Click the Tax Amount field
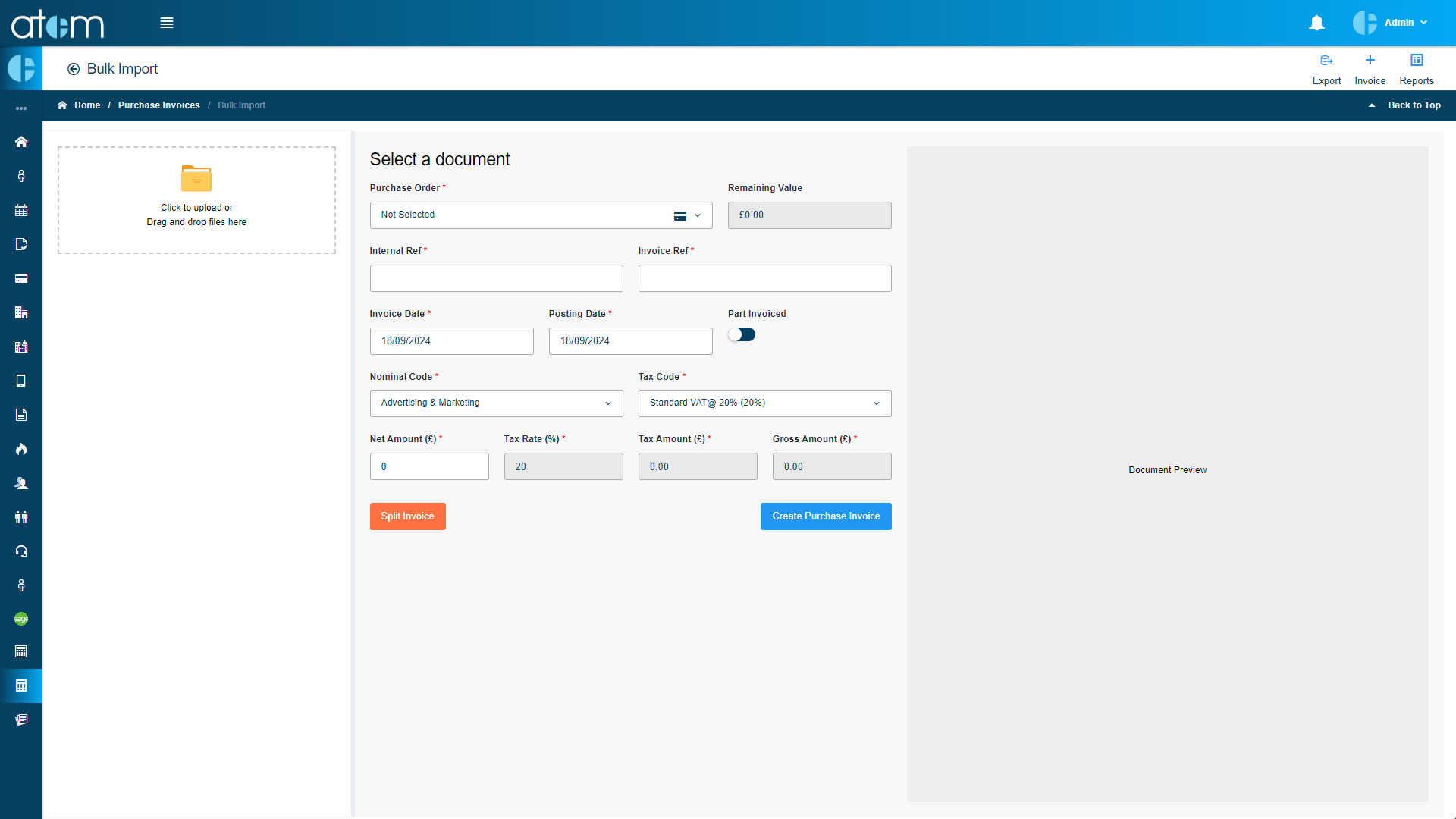Image resolution: width=1456 pixels, height=819 pixels. click(698, 466)
